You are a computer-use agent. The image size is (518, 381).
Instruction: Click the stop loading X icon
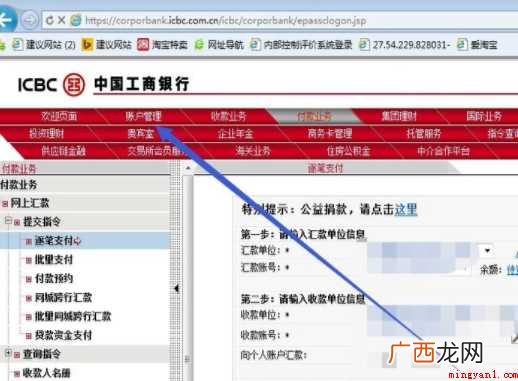tap(61, 20)
